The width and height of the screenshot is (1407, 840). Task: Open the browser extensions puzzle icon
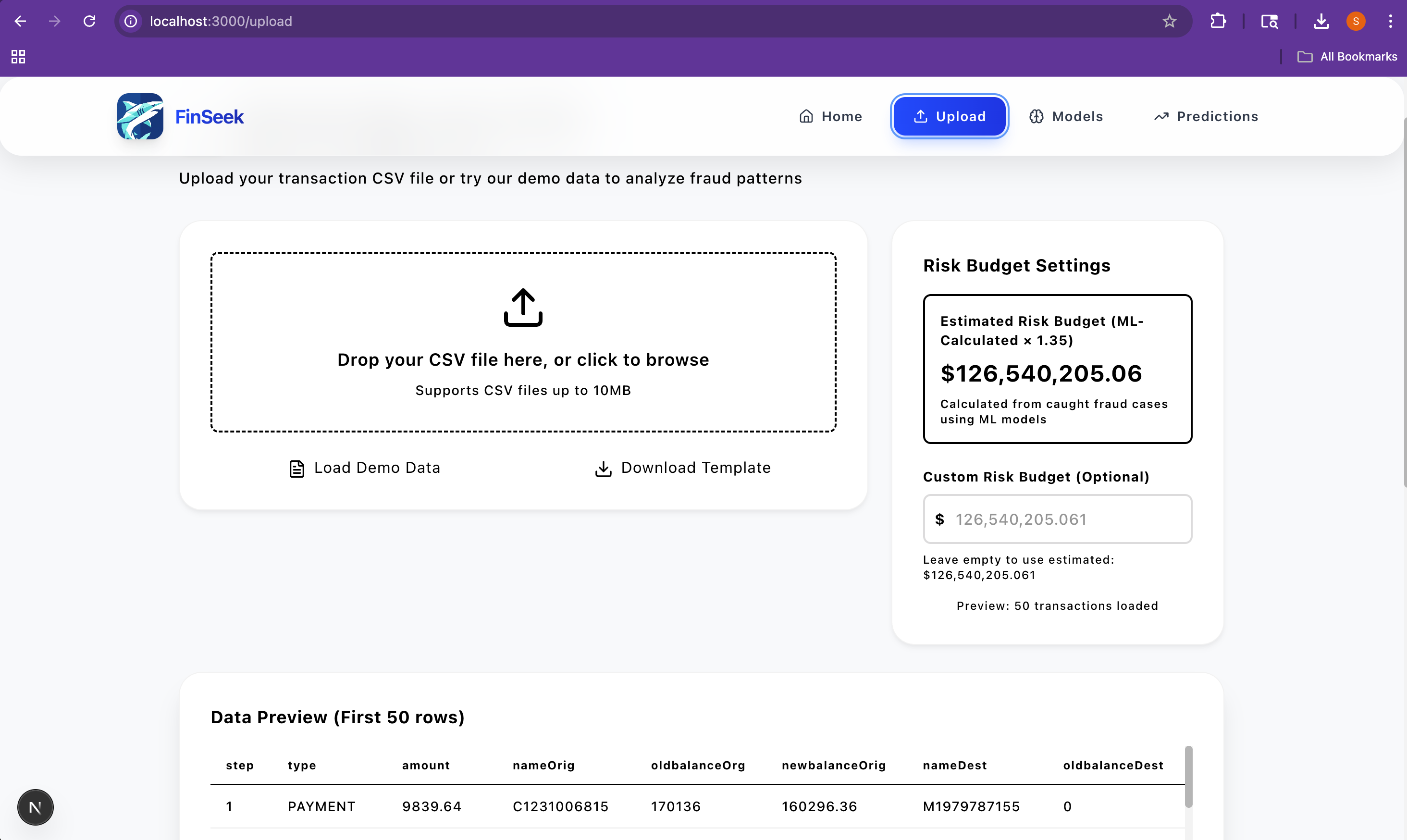[x=1218, y=22]
